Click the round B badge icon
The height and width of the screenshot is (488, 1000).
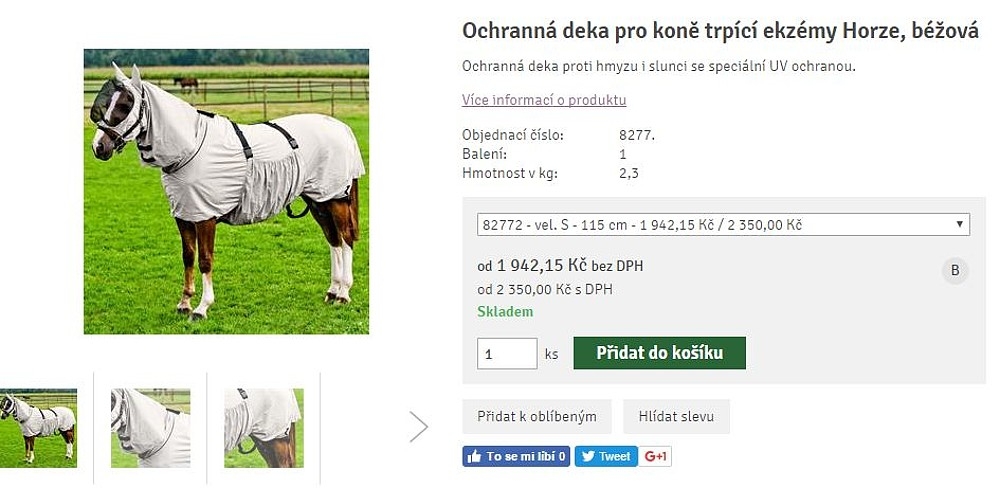coord(955,270)
